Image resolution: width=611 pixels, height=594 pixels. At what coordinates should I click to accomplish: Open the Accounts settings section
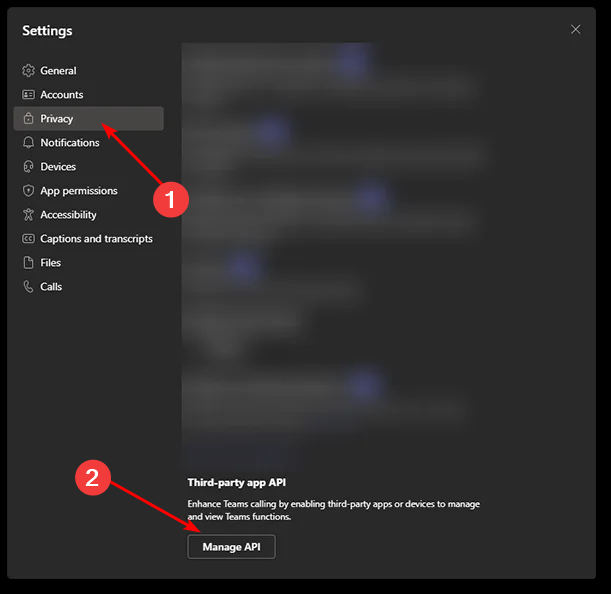point(88,95)
